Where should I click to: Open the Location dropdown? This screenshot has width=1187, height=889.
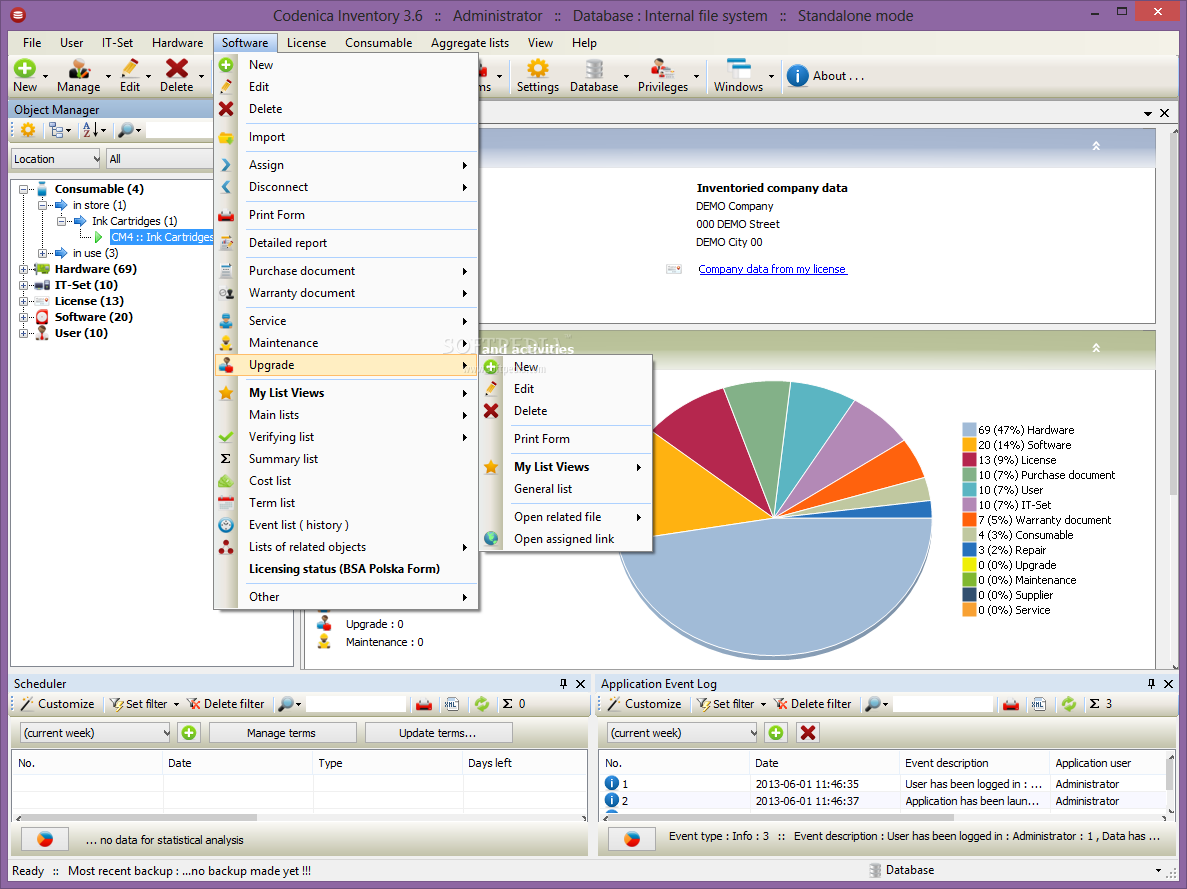(56, 159)
